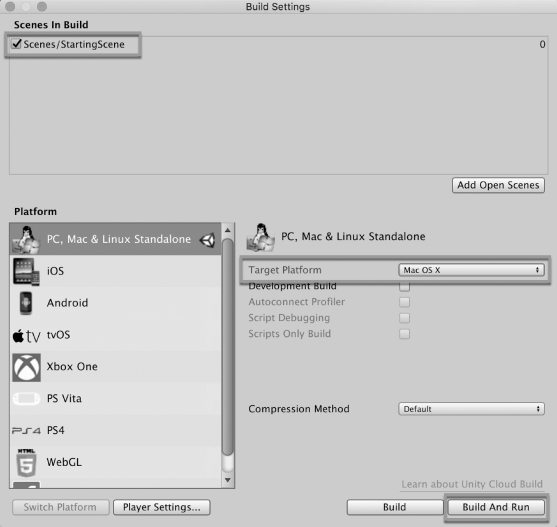Select PS Vita platform row
Image resolution: width=557 pixels, height=527 pixels.
[x=115, y=398]
